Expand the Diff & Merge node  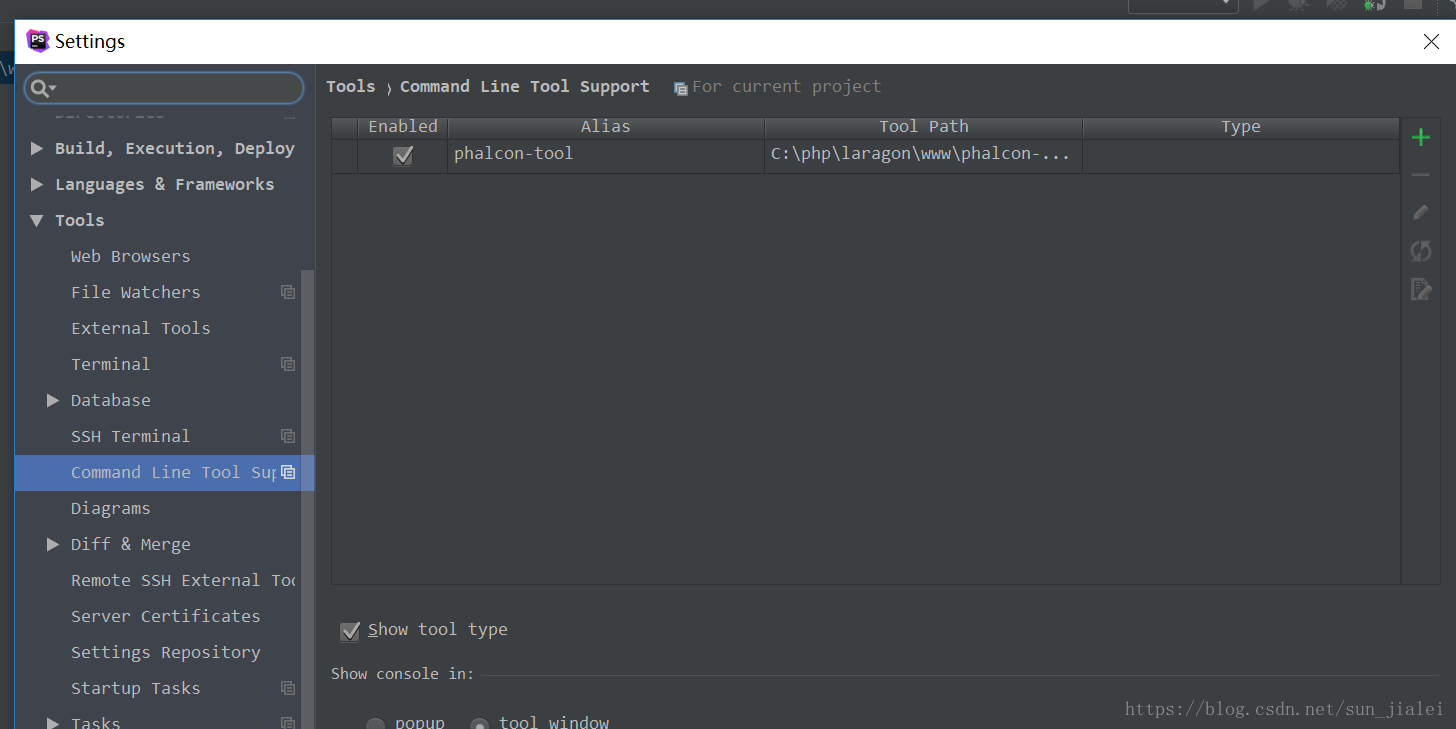[53, 544]
